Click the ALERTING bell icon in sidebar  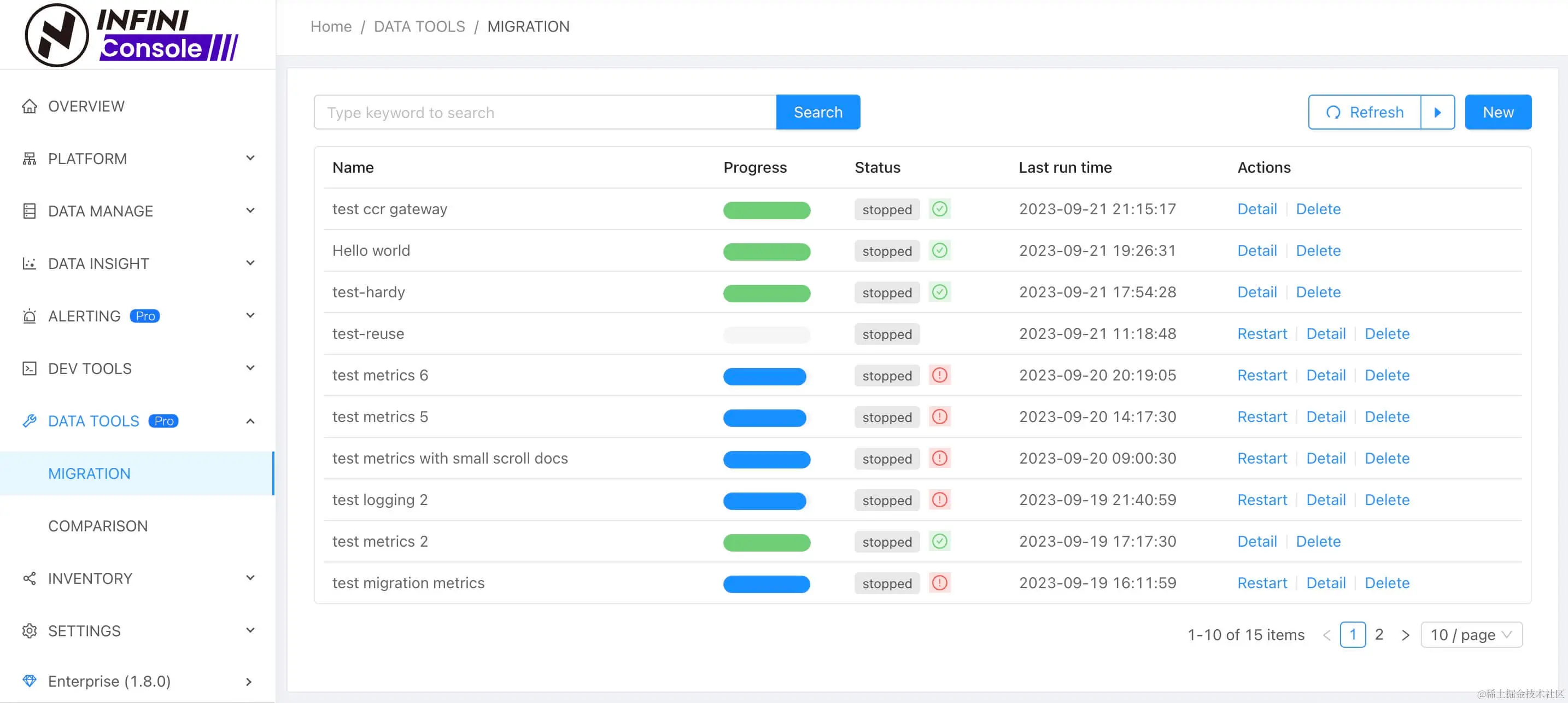tap(29, 317)
